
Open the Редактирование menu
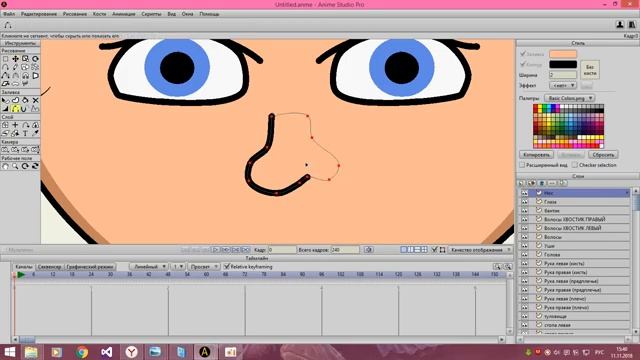[x=39, y=14]
